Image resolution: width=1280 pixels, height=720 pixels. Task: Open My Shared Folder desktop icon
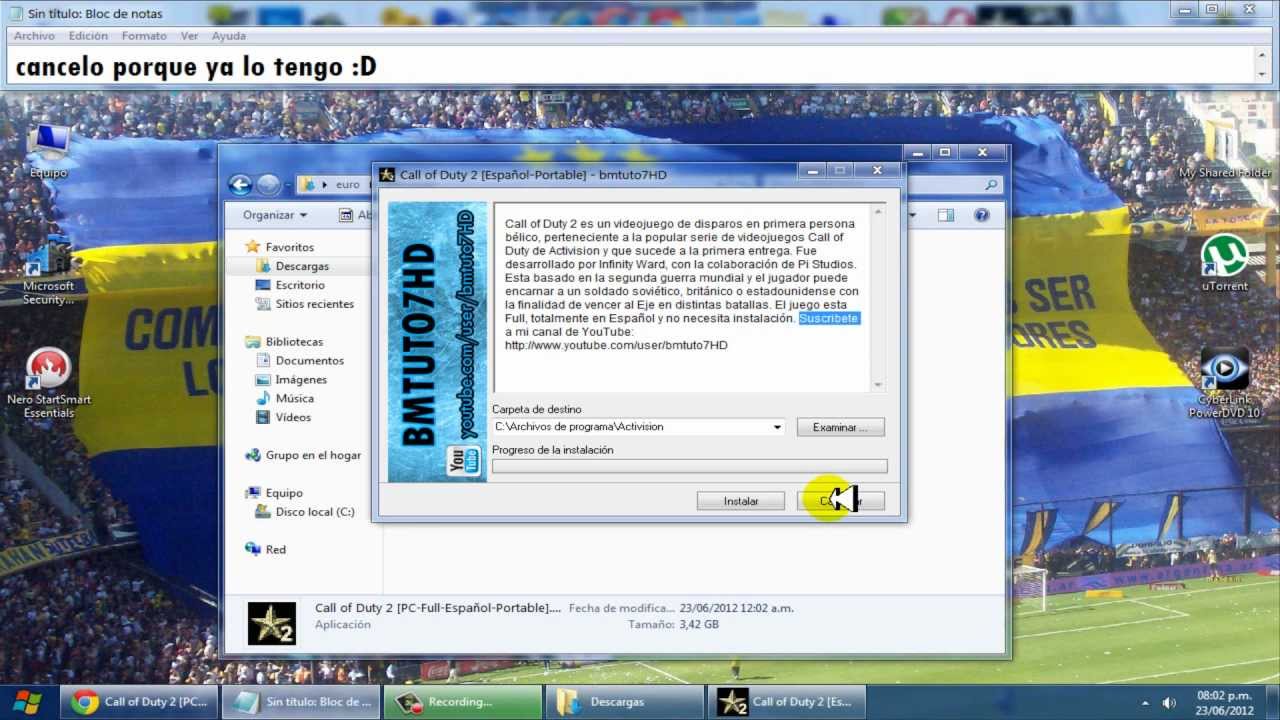(1224, 150)
